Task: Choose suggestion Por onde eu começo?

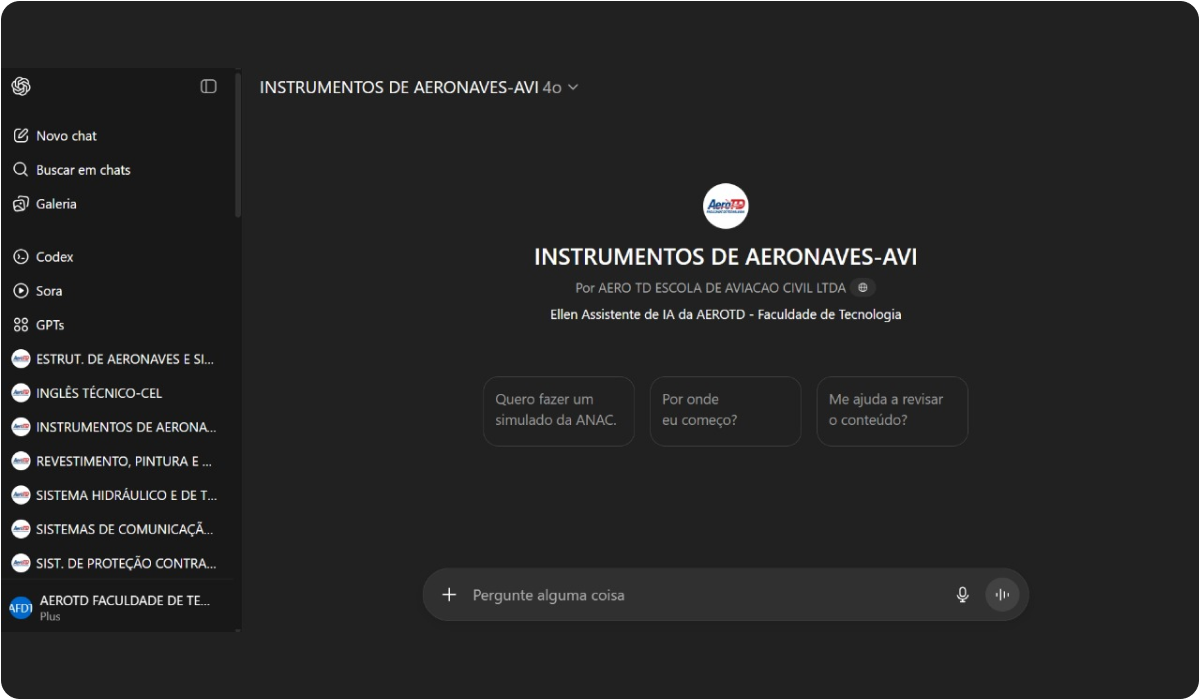Action: [x=725, y=411]
